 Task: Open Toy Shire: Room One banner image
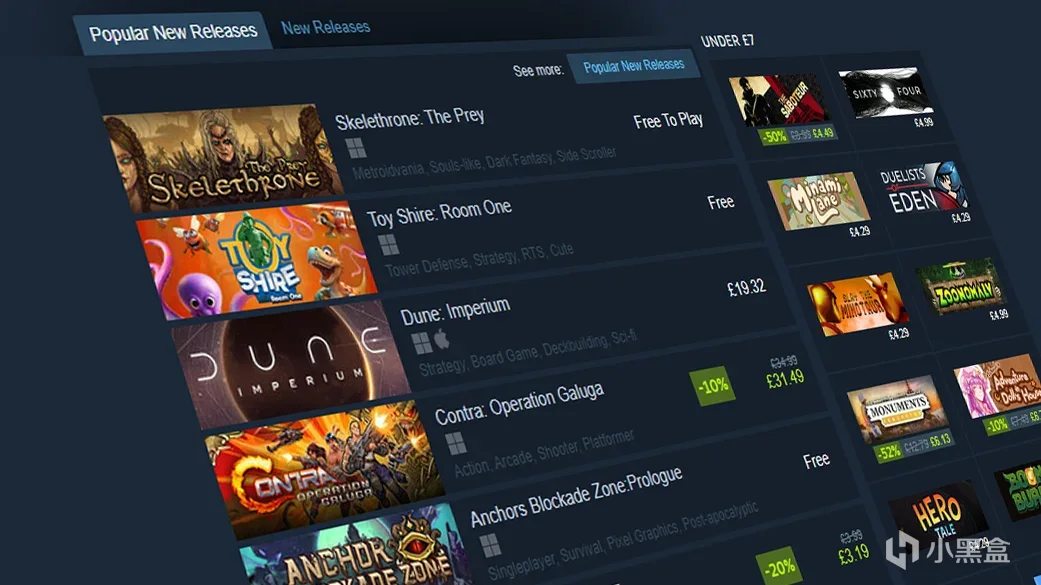[258, 258]
